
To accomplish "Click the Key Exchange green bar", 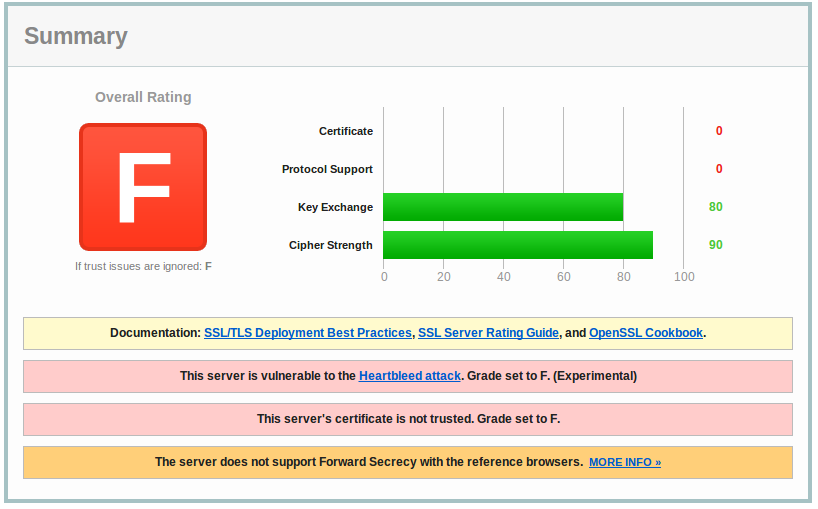I will 503,207.
